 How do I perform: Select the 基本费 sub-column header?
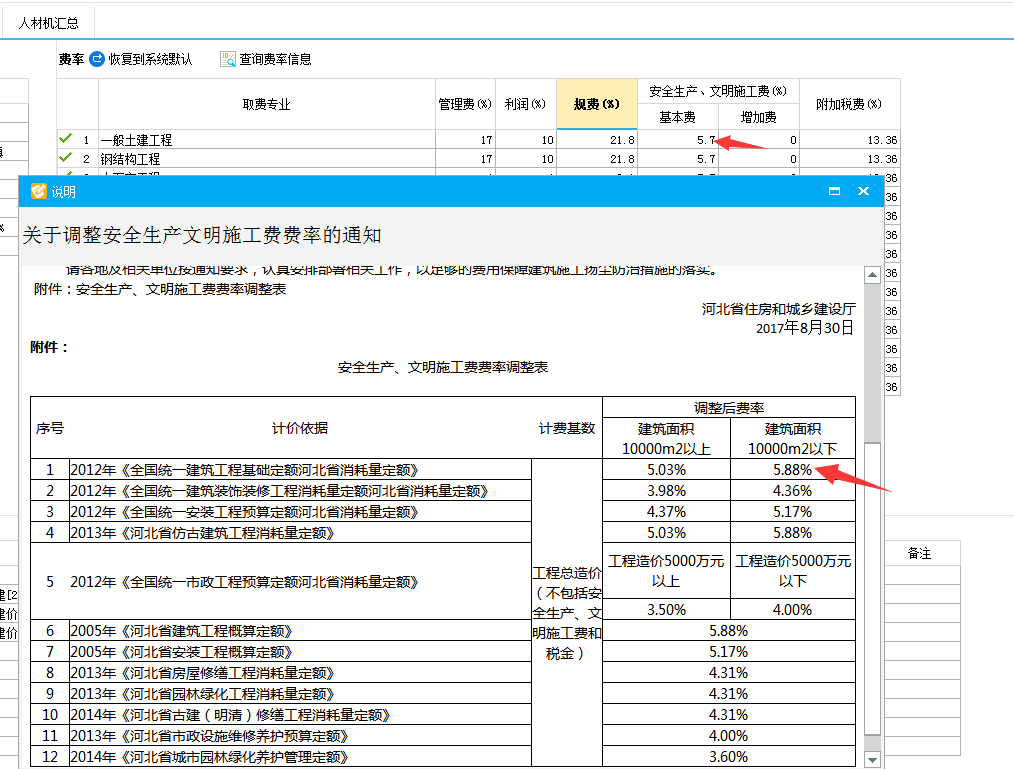[678, 117]
